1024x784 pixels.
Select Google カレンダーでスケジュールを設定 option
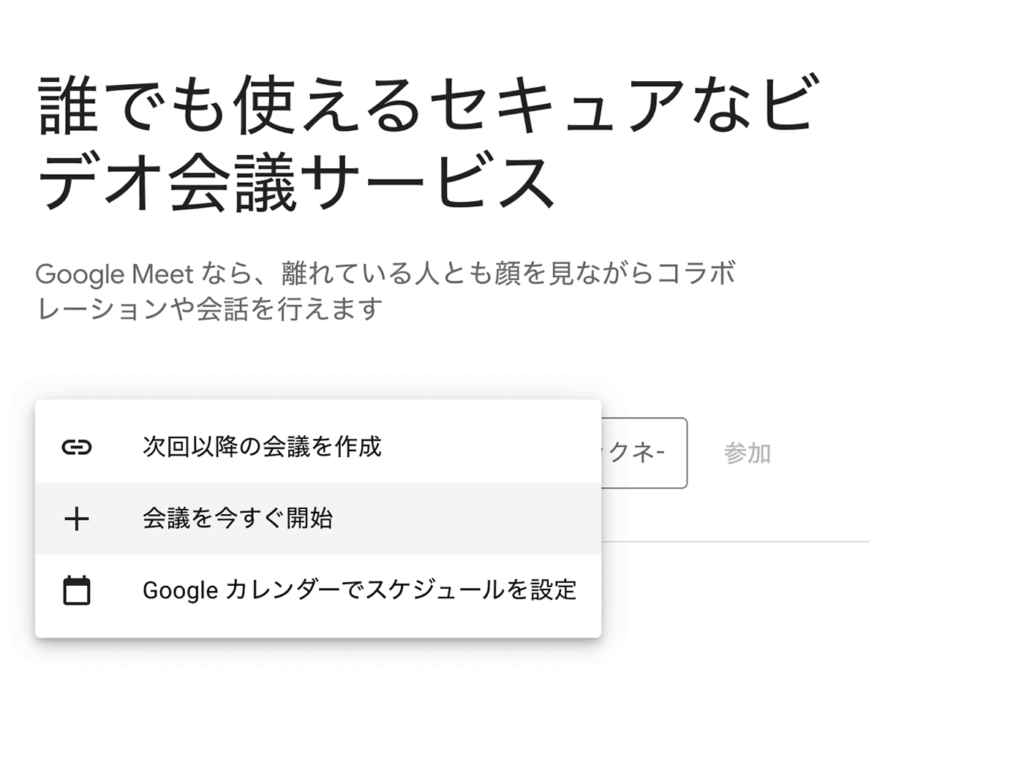coord(359,590)
